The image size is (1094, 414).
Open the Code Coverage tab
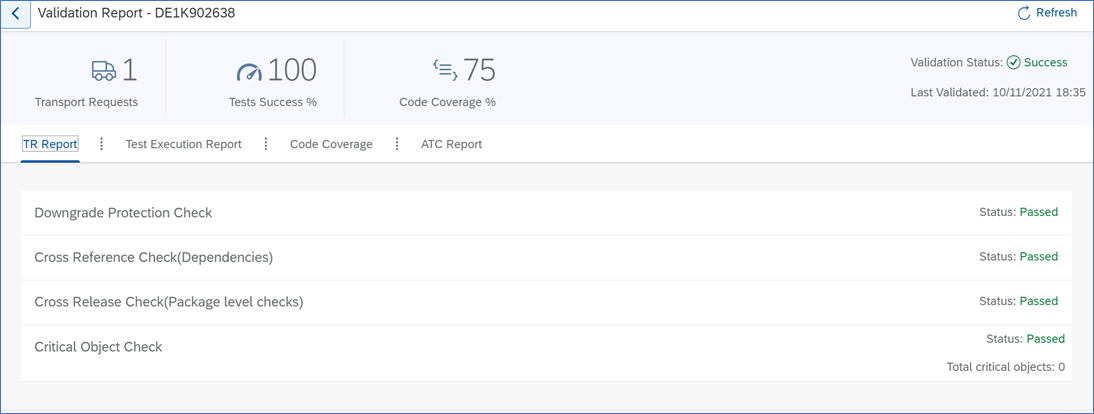[331, 144]
